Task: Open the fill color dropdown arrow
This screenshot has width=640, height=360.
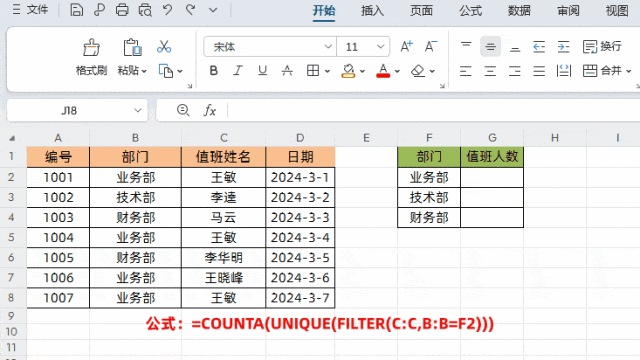Action: [x=362, y=71]
